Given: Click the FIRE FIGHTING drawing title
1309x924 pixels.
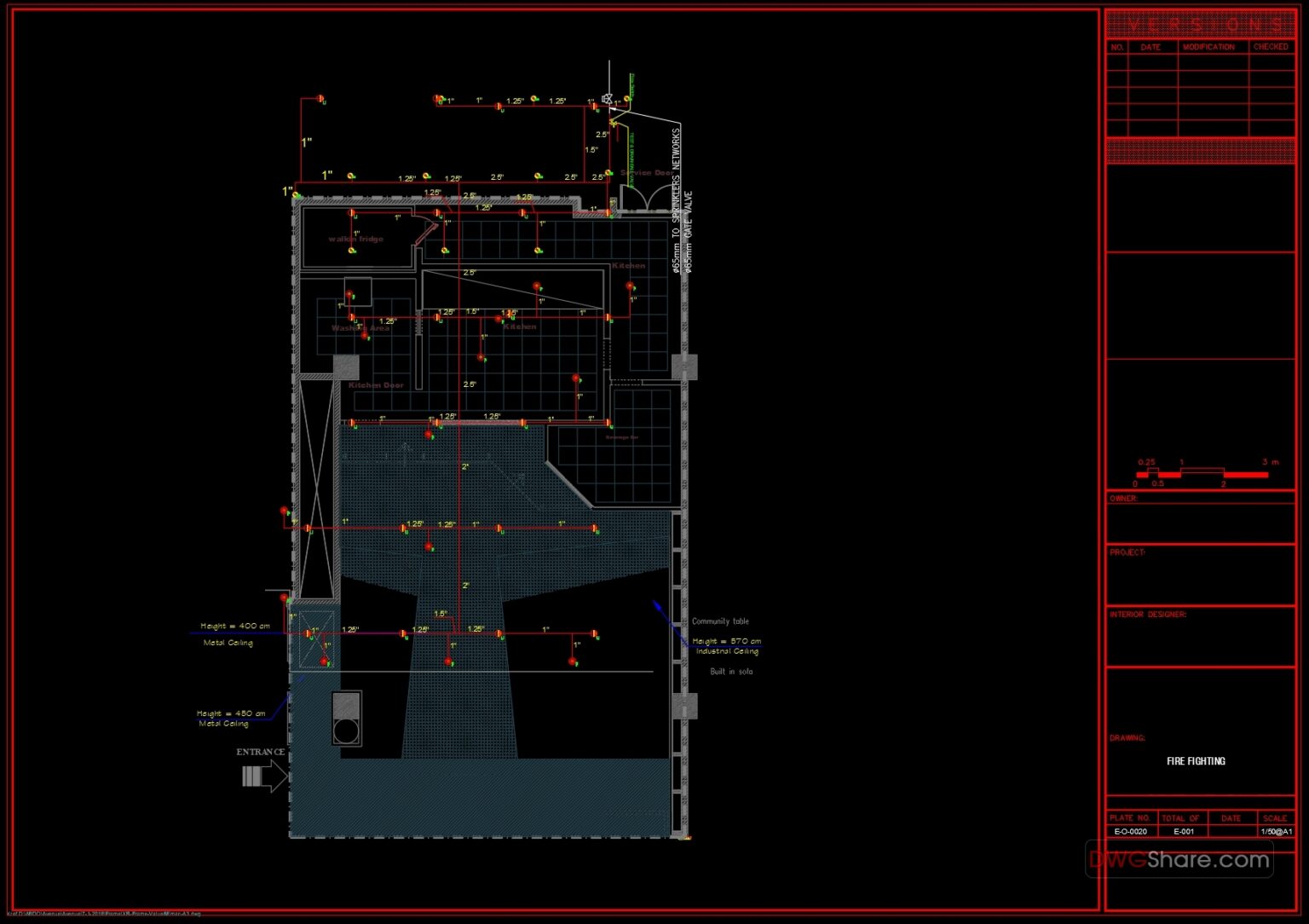Looking at the screenshot, I should tap(1195, 761).
